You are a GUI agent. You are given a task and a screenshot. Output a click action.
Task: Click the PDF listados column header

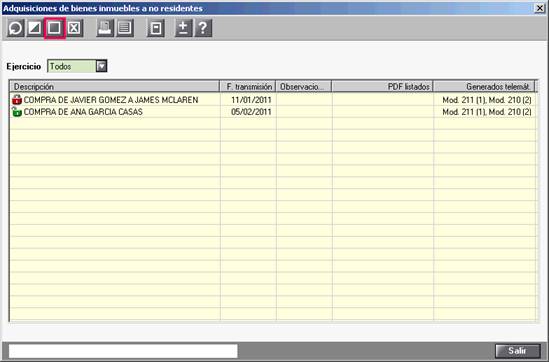pyautogui.click(x=383, y=87)
